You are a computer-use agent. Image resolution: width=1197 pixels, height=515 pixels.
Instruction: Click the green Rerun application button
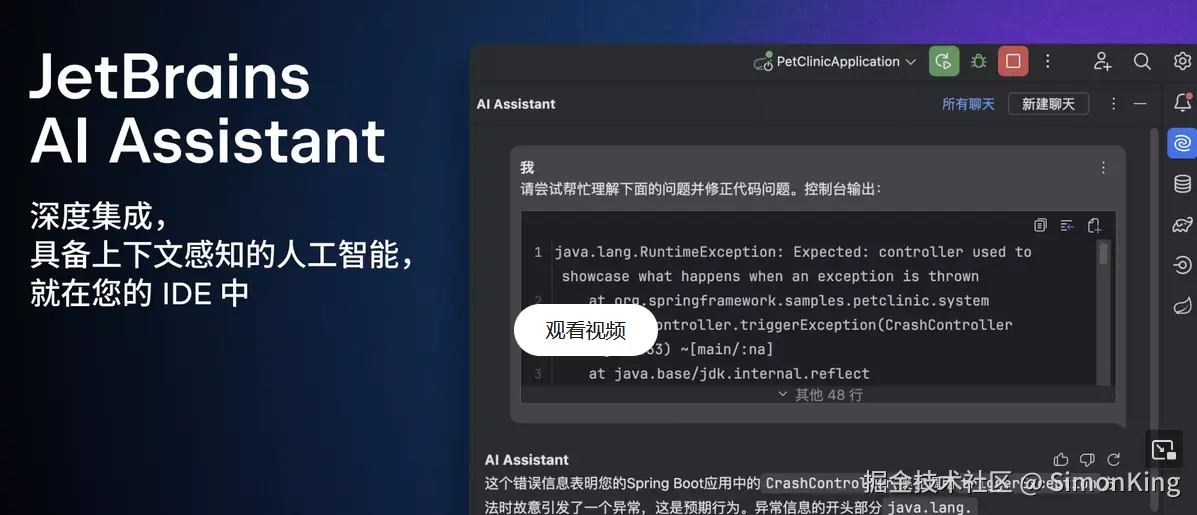coord(944,62)
